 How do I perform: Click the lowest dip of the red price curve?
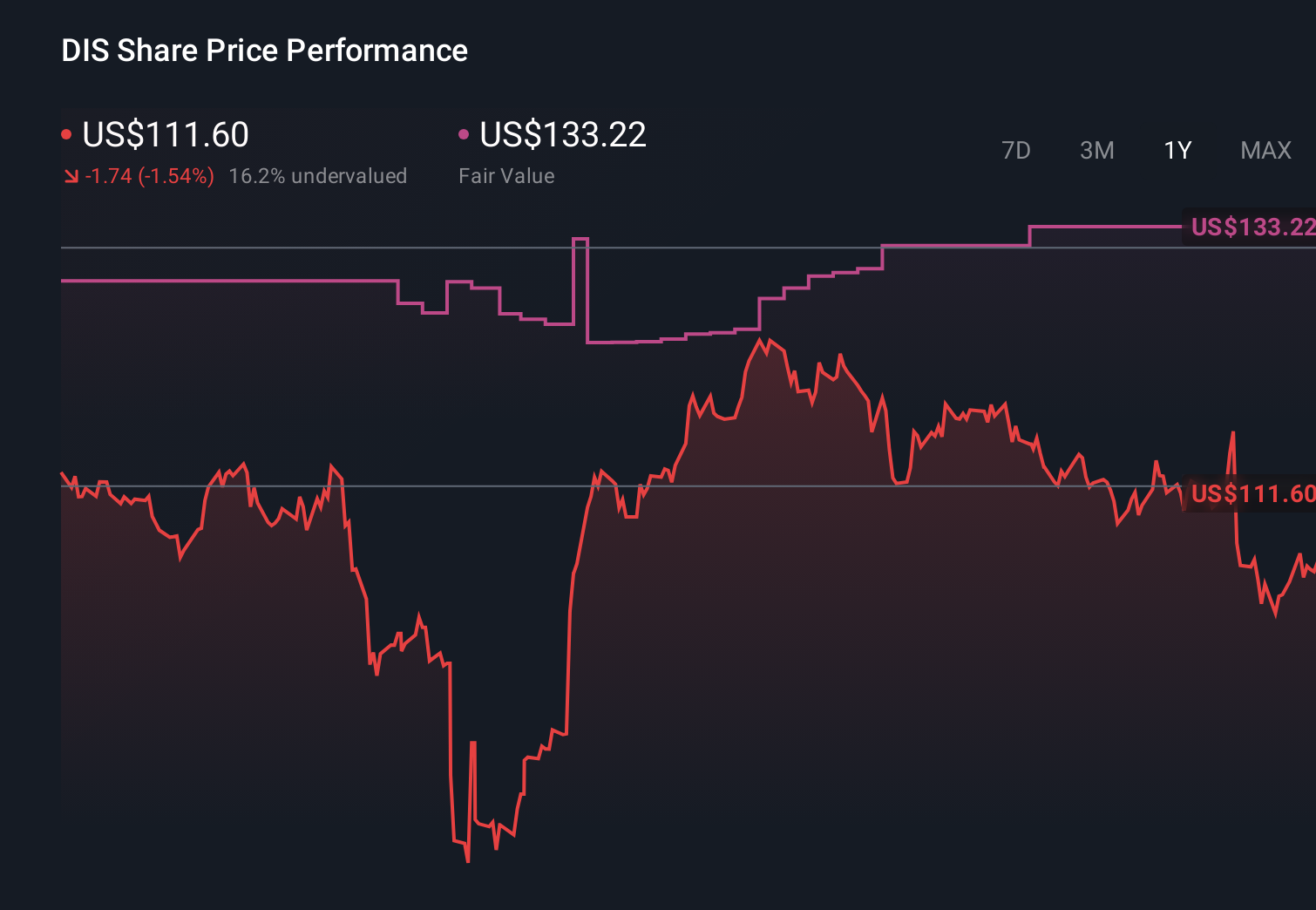tap(468, 861)
